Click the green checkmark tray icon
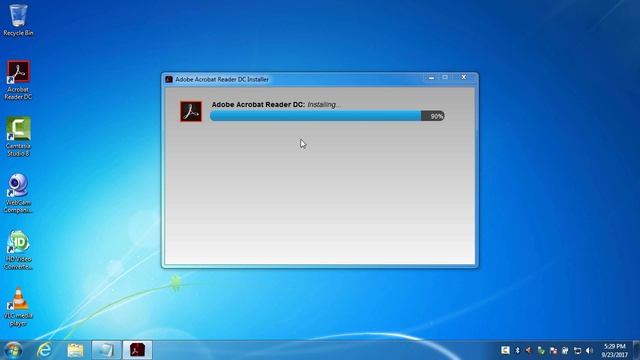Image resolution: width=640 pixels, height=360 pixels. pyautogui.click(x=541, y=350)
